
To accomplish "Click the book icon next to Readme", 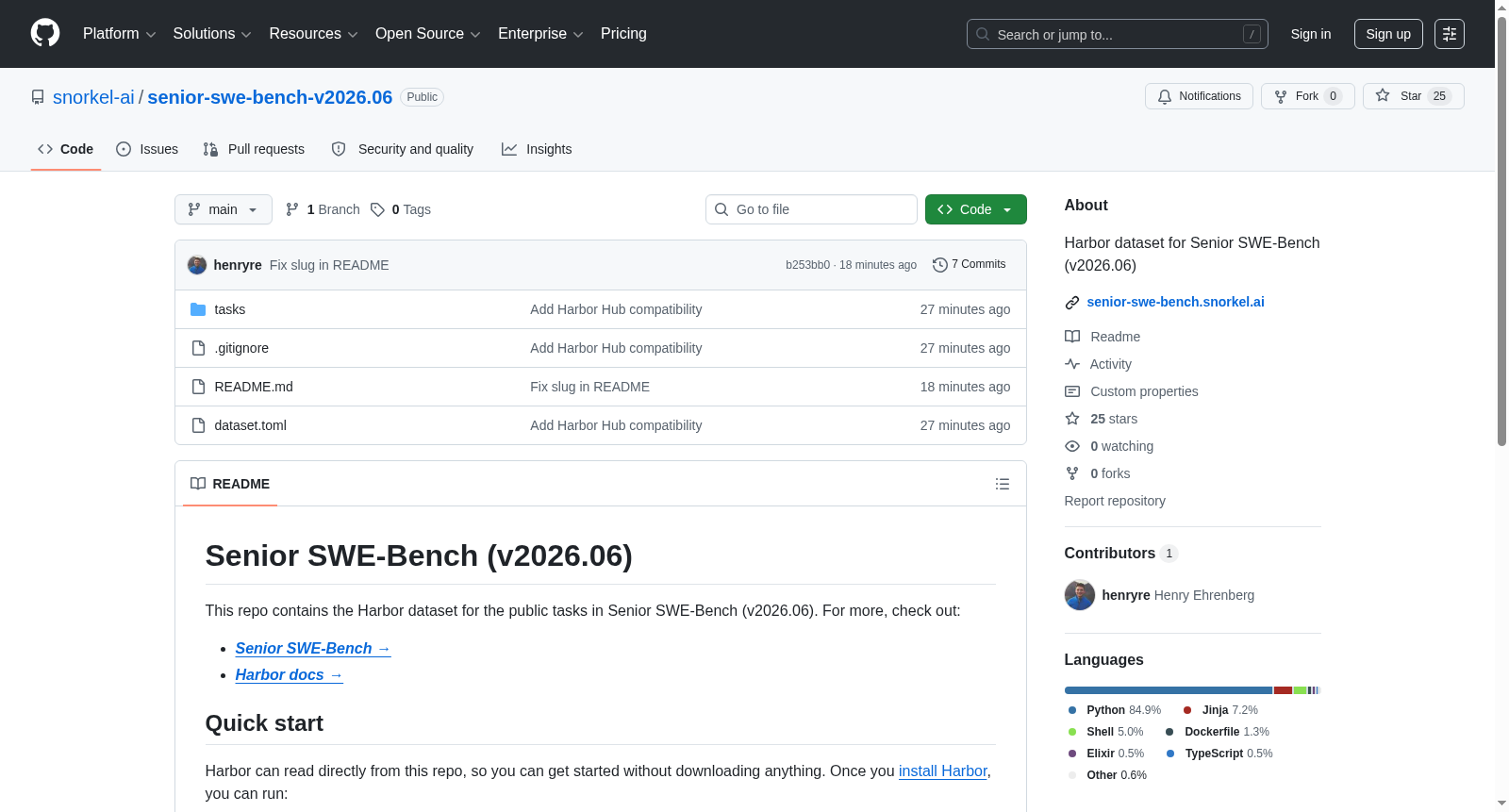I will (1072, 337).
